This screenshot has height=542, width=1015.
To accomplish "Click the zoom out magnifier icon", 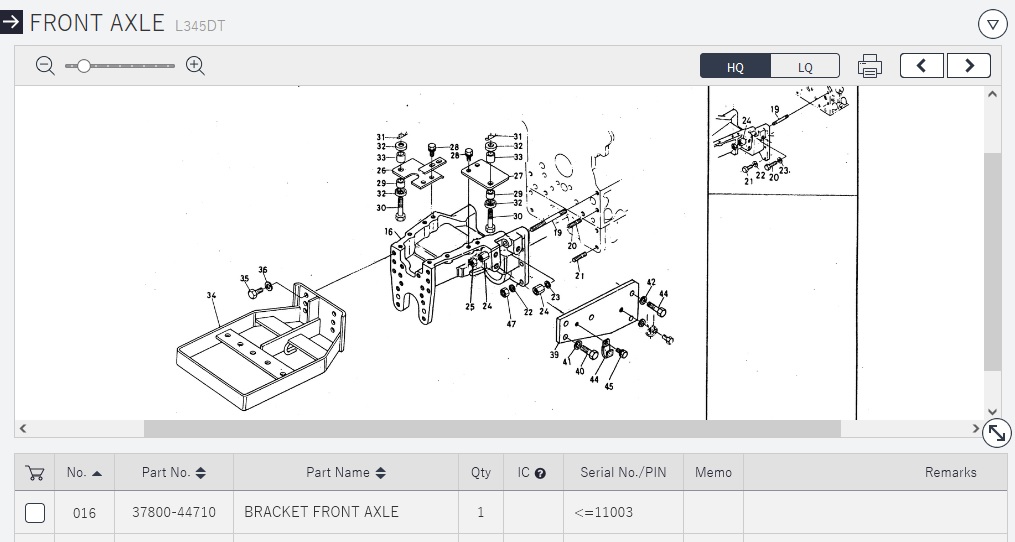I will 45,66.
